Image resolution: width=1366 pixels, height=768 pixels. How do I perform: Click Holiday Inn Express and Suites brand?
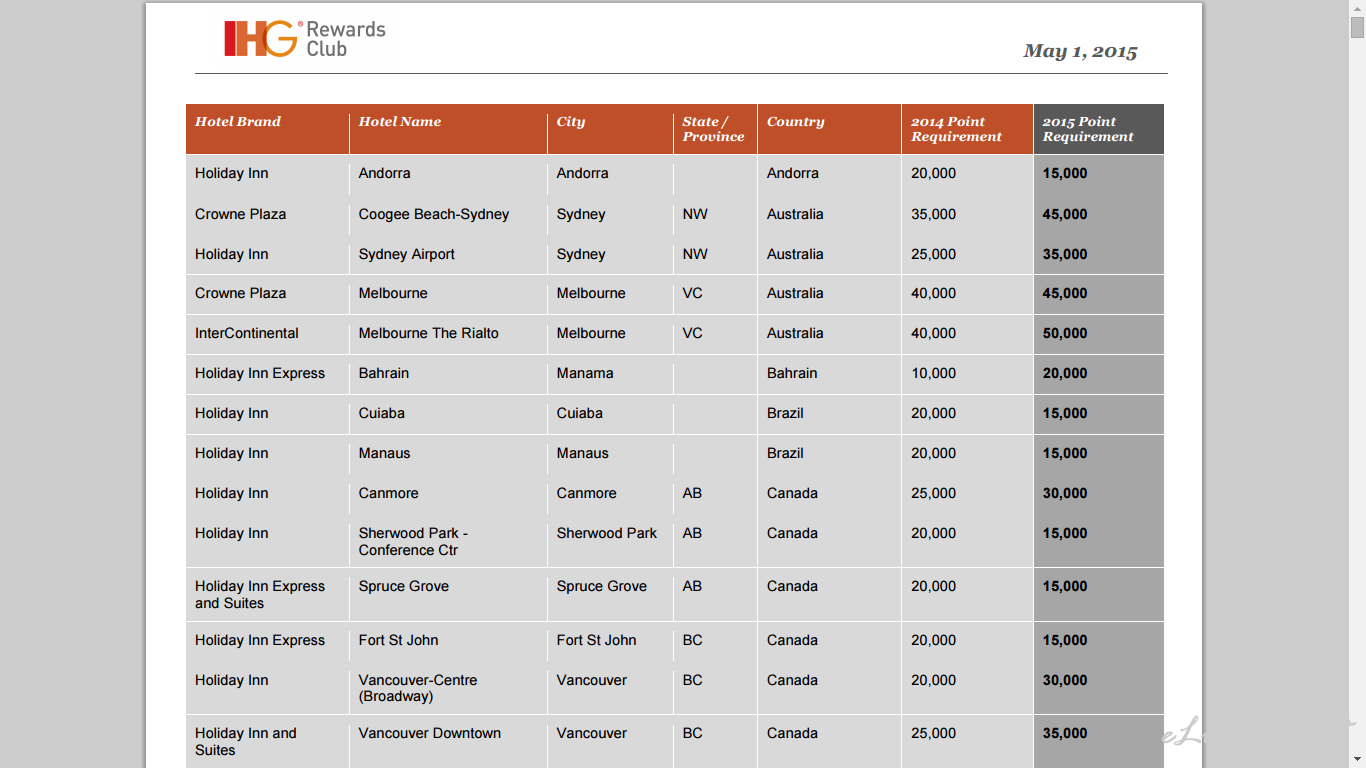260,594
